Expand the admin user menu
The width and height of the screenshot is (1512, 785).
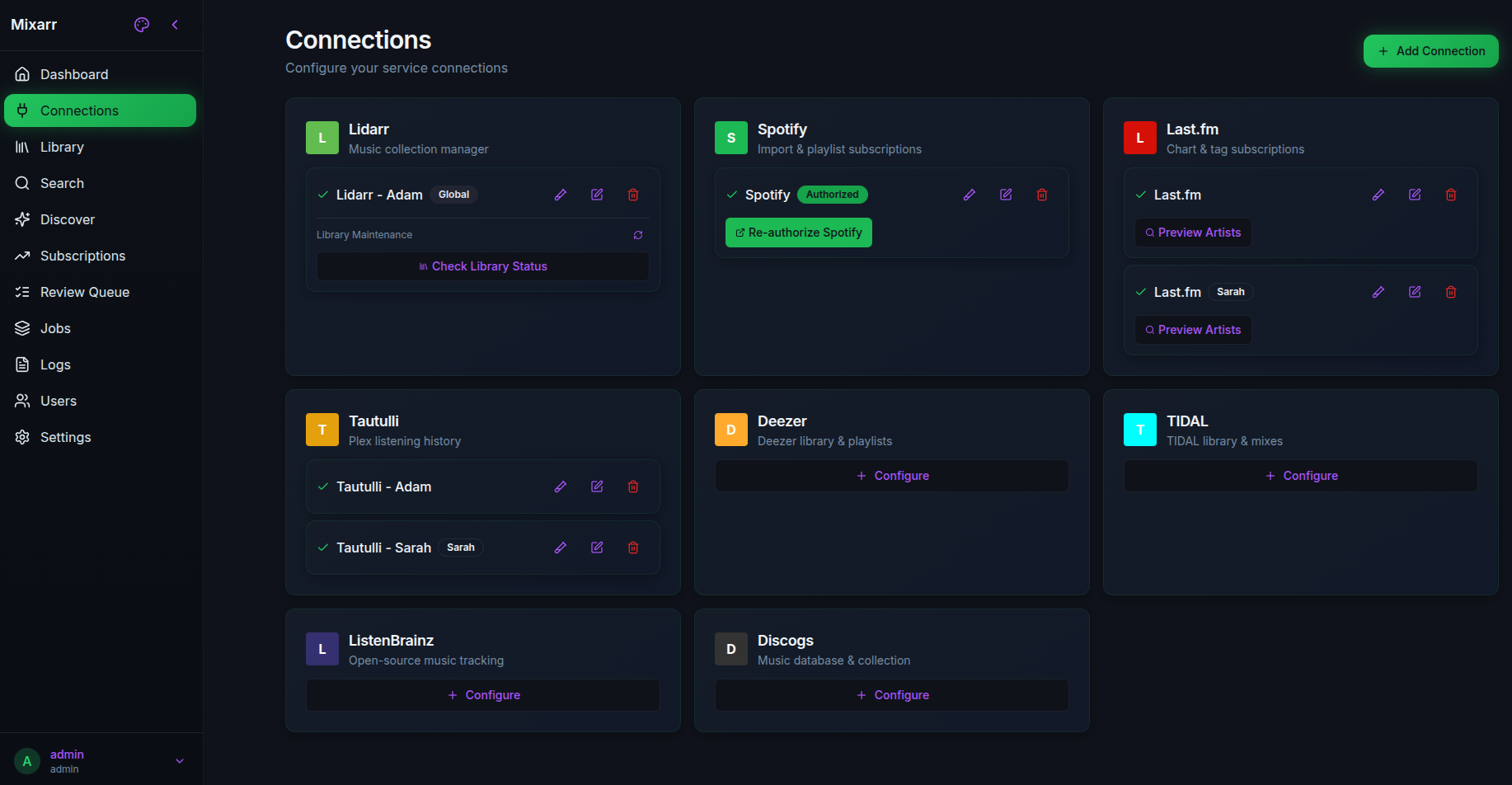[x=180, y=761]
